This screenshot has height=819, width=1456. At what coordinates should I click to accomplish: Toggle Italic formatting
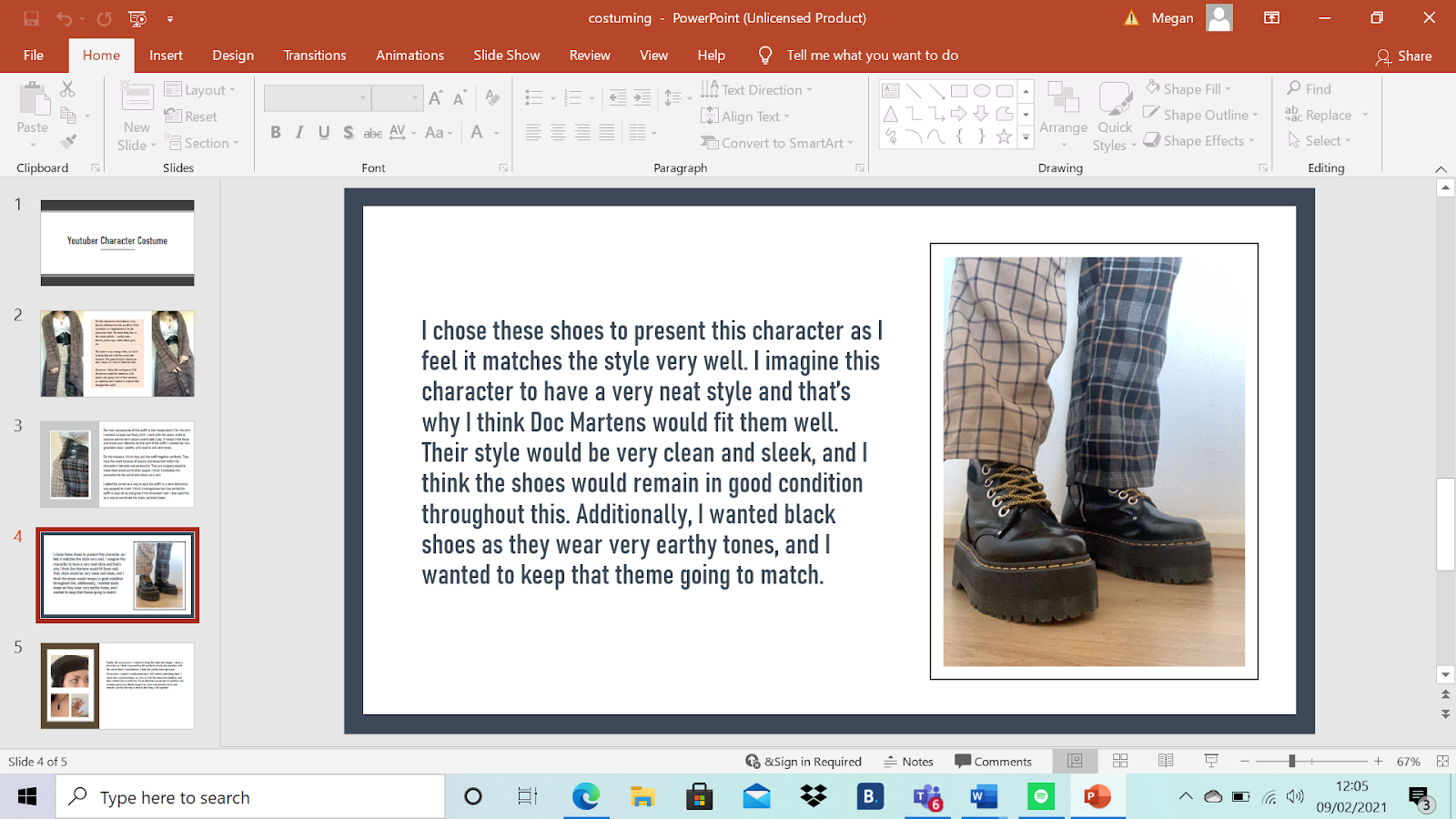[x=299, y=133]
